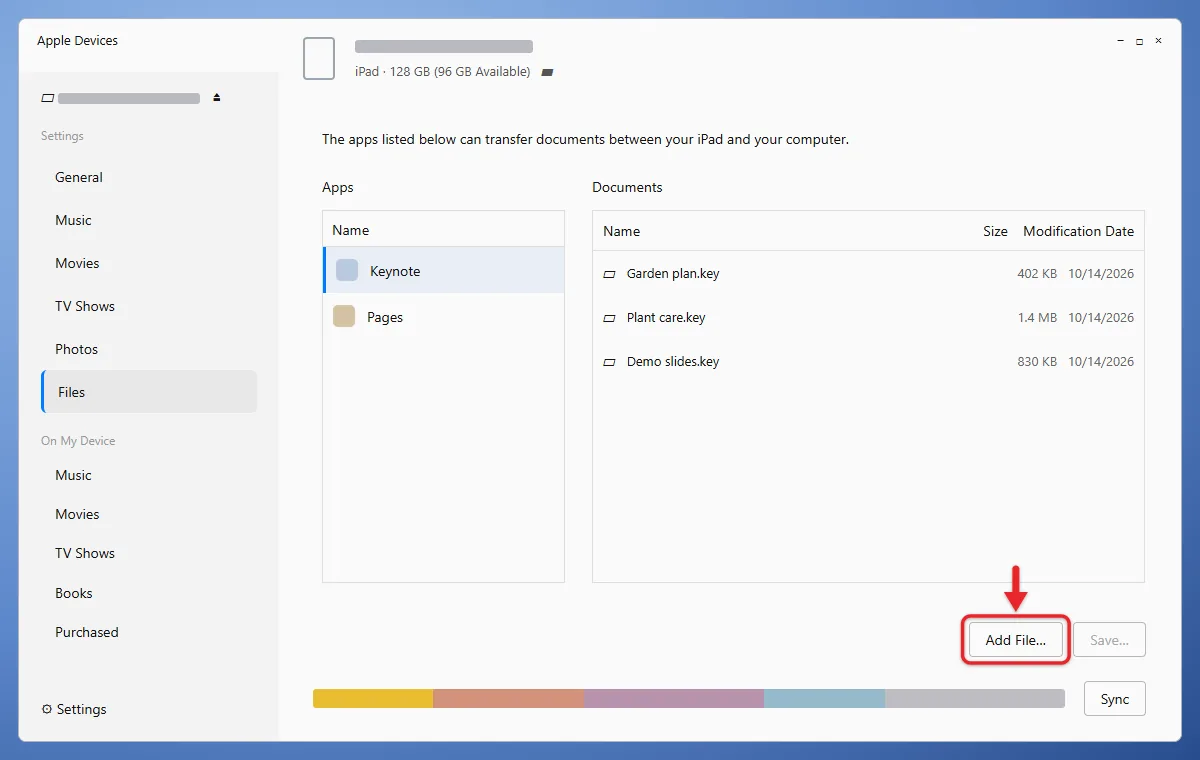Select the Pages app row
This screenshot has width=1200, height=760.
click(444, 316)
